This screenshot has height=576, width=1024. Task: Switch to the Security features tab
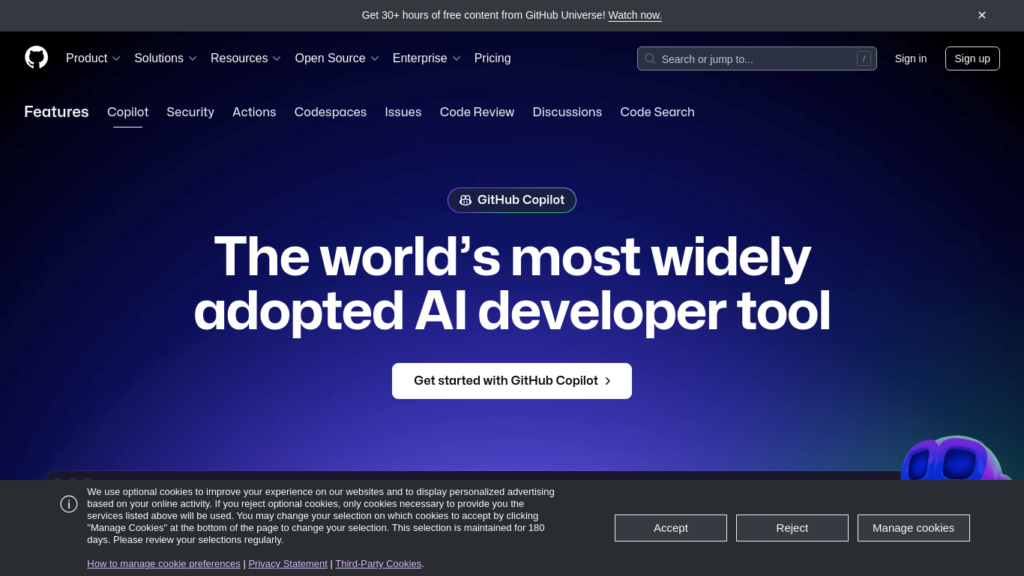pos(190,112)
